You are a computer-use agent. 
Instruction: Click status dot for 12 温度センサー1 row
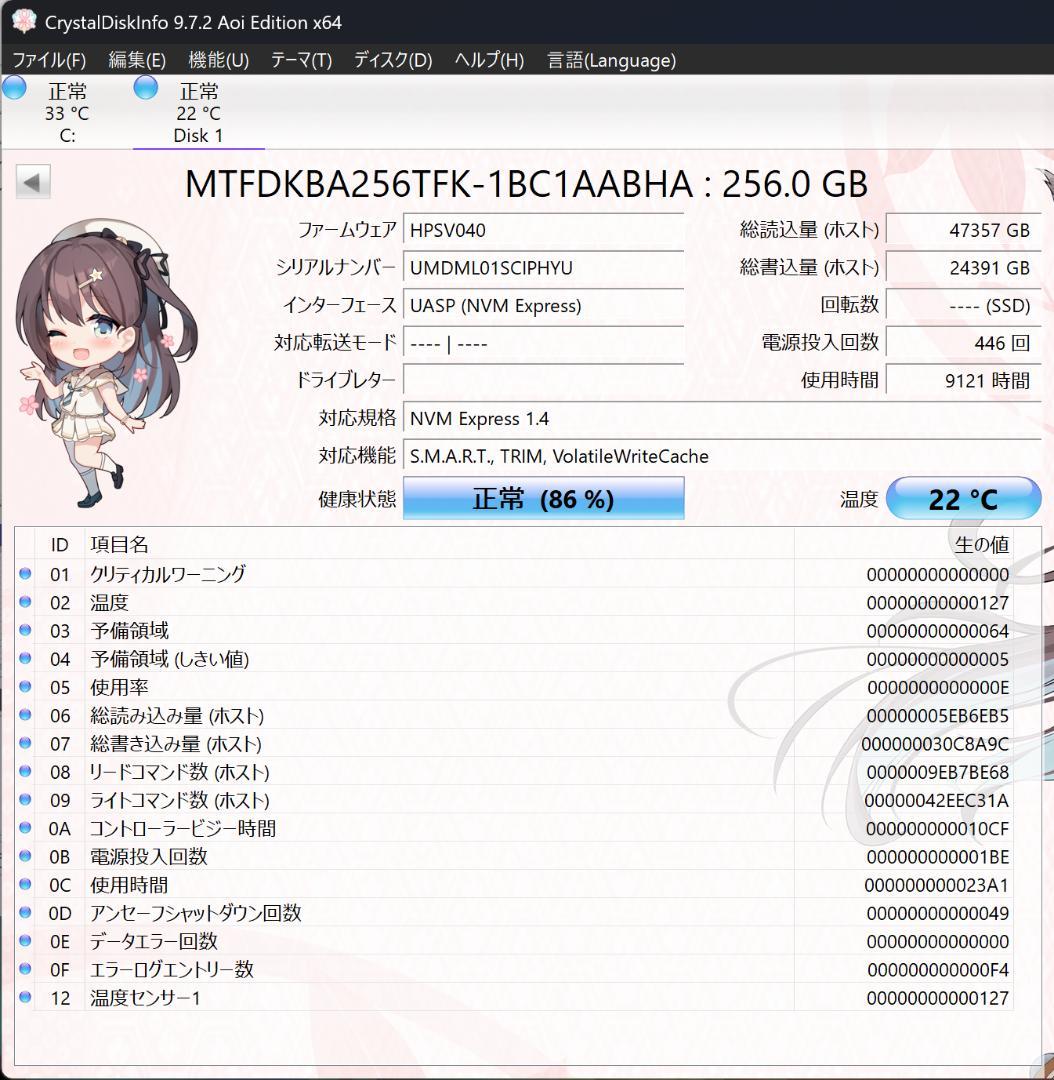coord(25,997)
